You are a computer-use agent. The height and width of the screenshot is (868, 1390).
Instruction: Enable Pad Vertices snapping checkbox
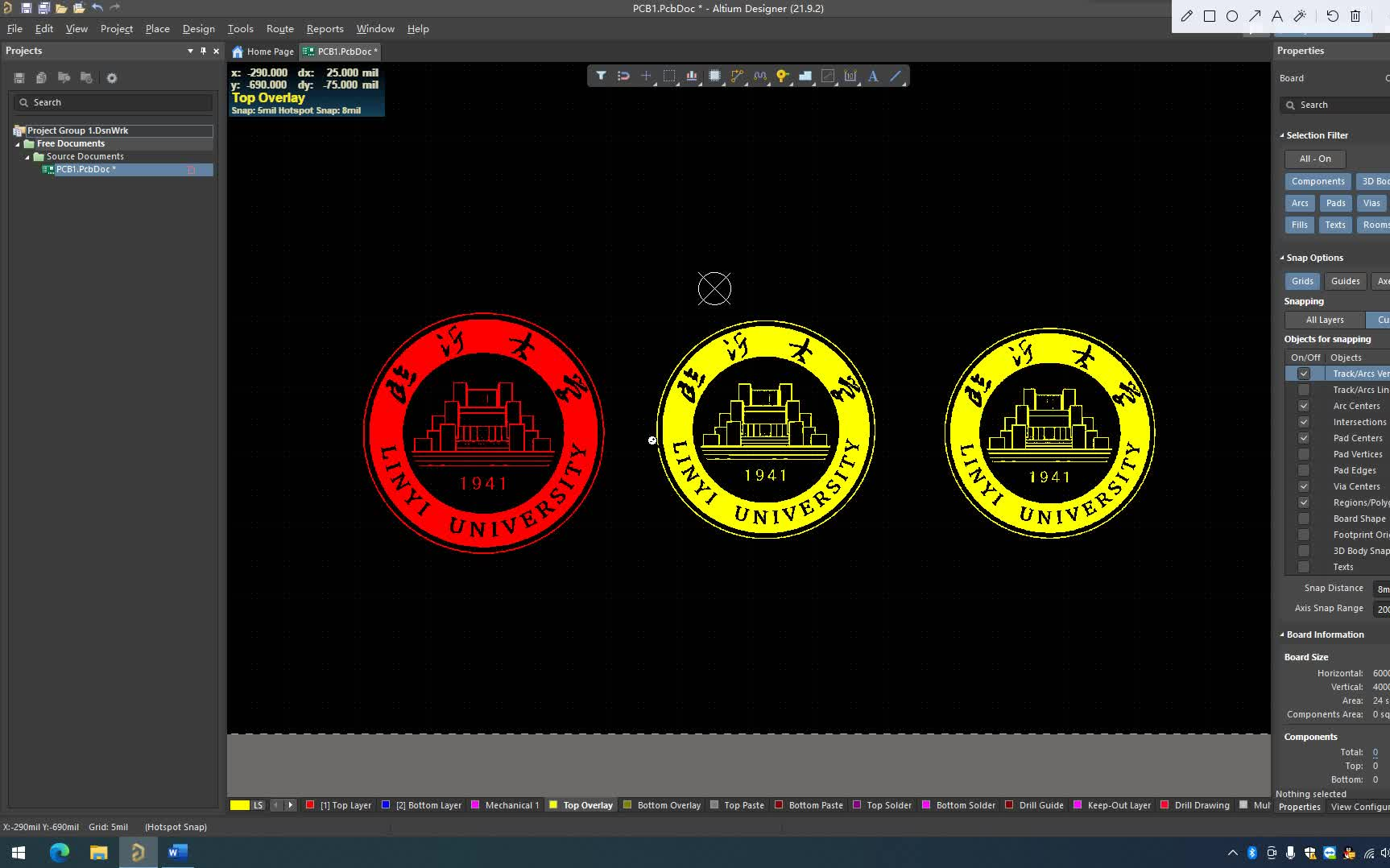pos(1303,454)
